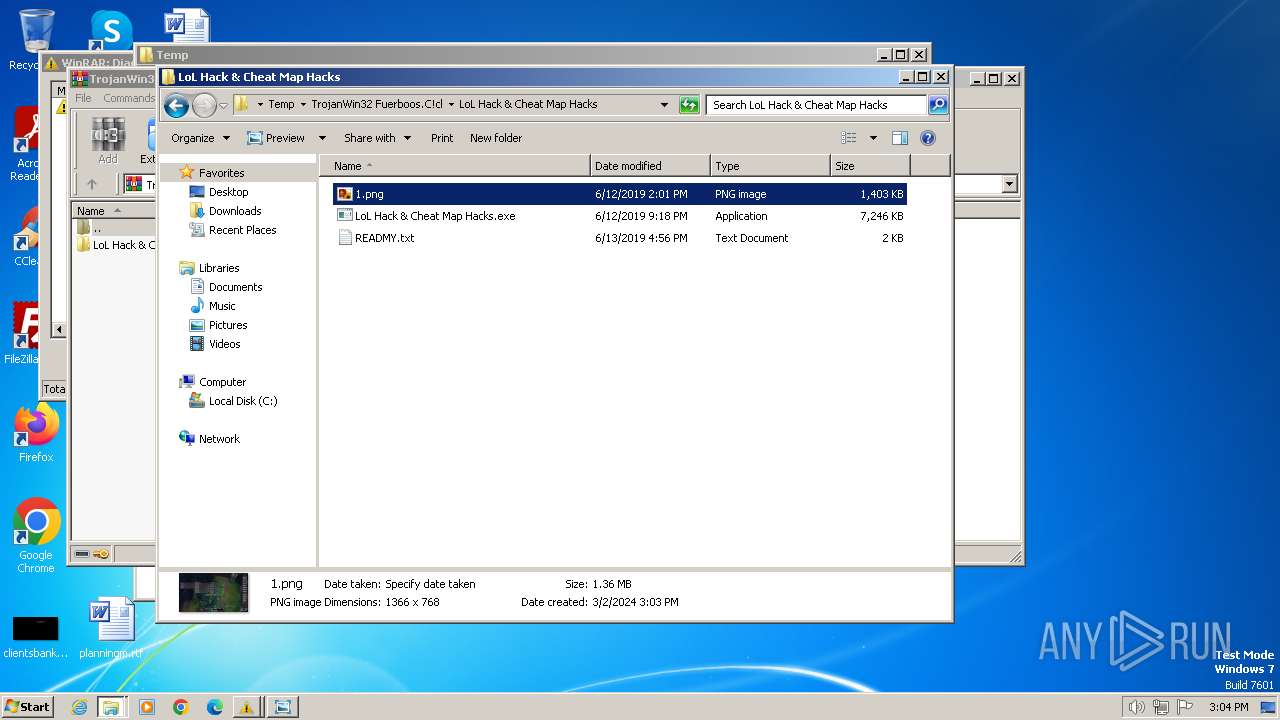The image size is (1280, 720).
Task: Go back with Explorer Back arrow
Action: [x=176, y=105]
